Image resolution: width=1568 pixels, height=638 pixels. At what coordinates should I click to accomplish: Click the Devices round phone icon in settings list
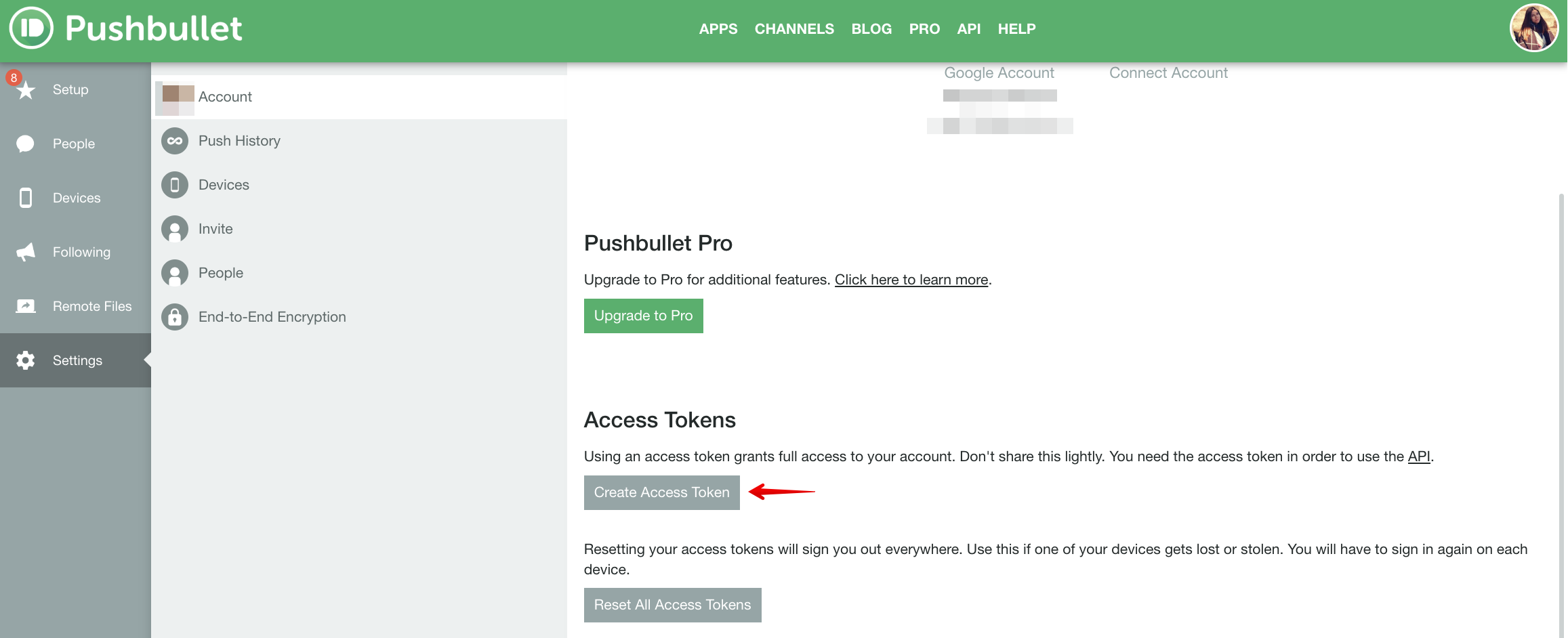click(x=175, y=185)
